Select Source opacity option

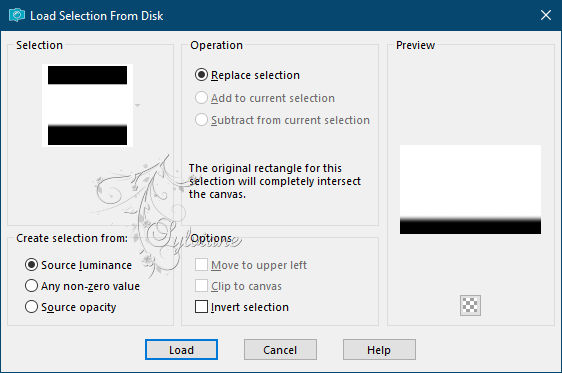click(31, 307)
